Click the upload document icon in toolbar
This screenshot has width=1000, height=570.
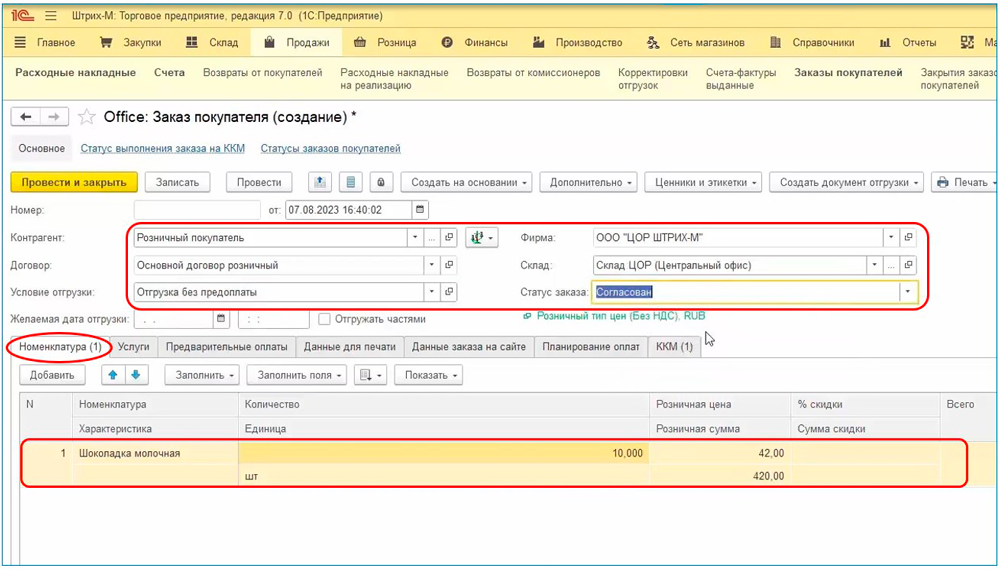tap(319, 182)
